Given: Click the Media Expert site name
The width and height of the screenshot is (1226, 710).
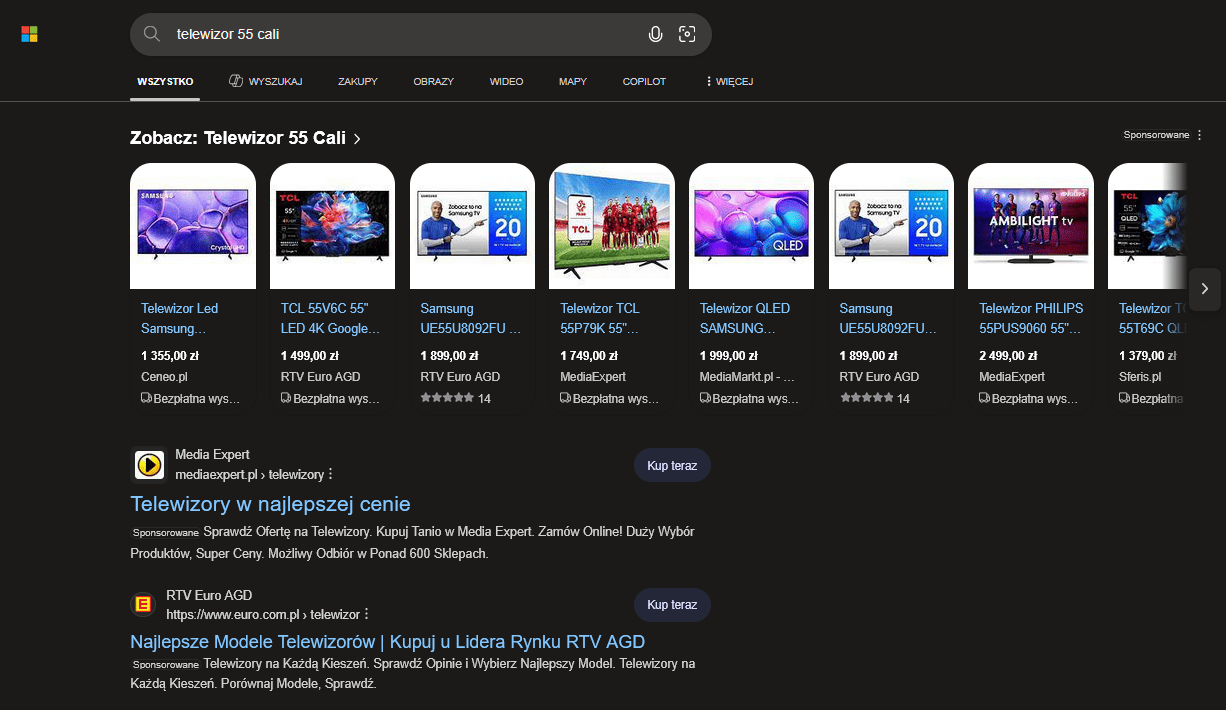Looking at the screenshot, I should tap(212, 455).
